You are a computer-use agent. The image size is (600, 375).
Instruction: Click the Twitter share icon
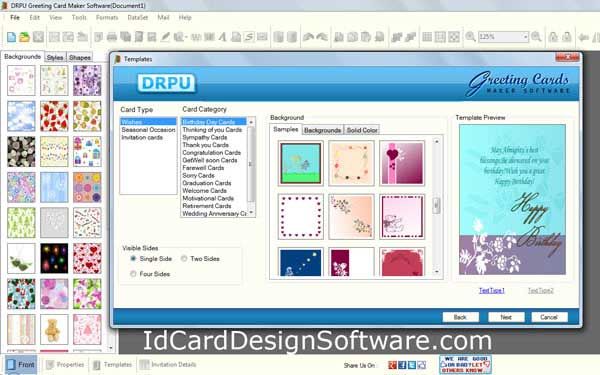(412, 365)
